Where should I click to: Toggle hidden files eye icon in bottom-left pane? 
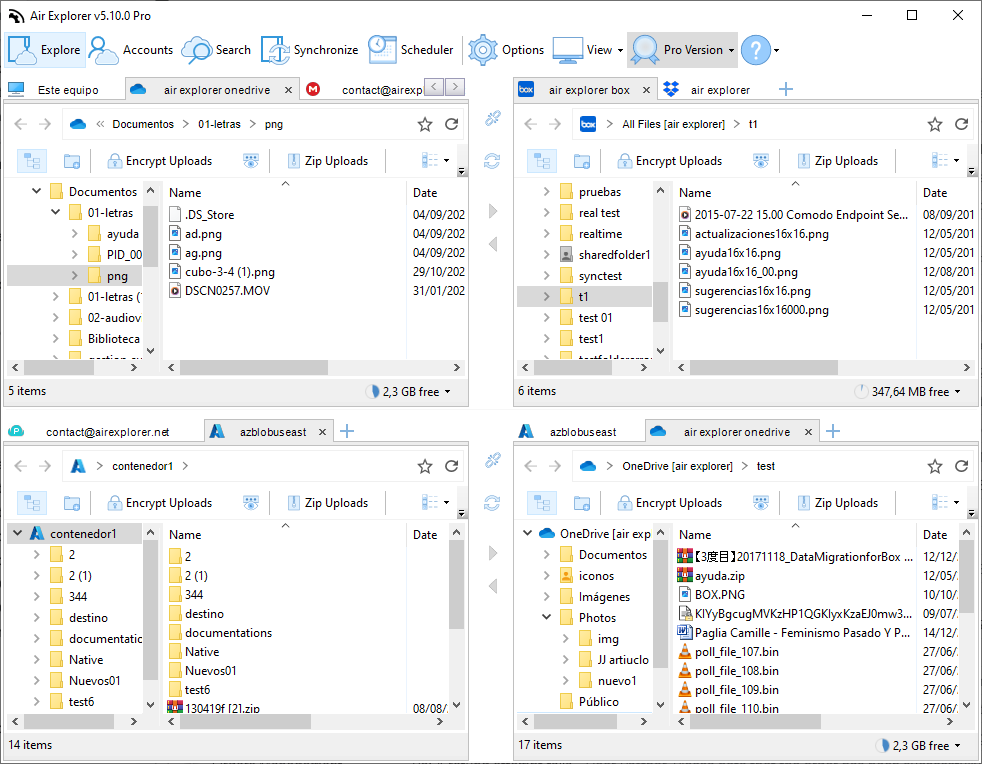coord(251,503)
